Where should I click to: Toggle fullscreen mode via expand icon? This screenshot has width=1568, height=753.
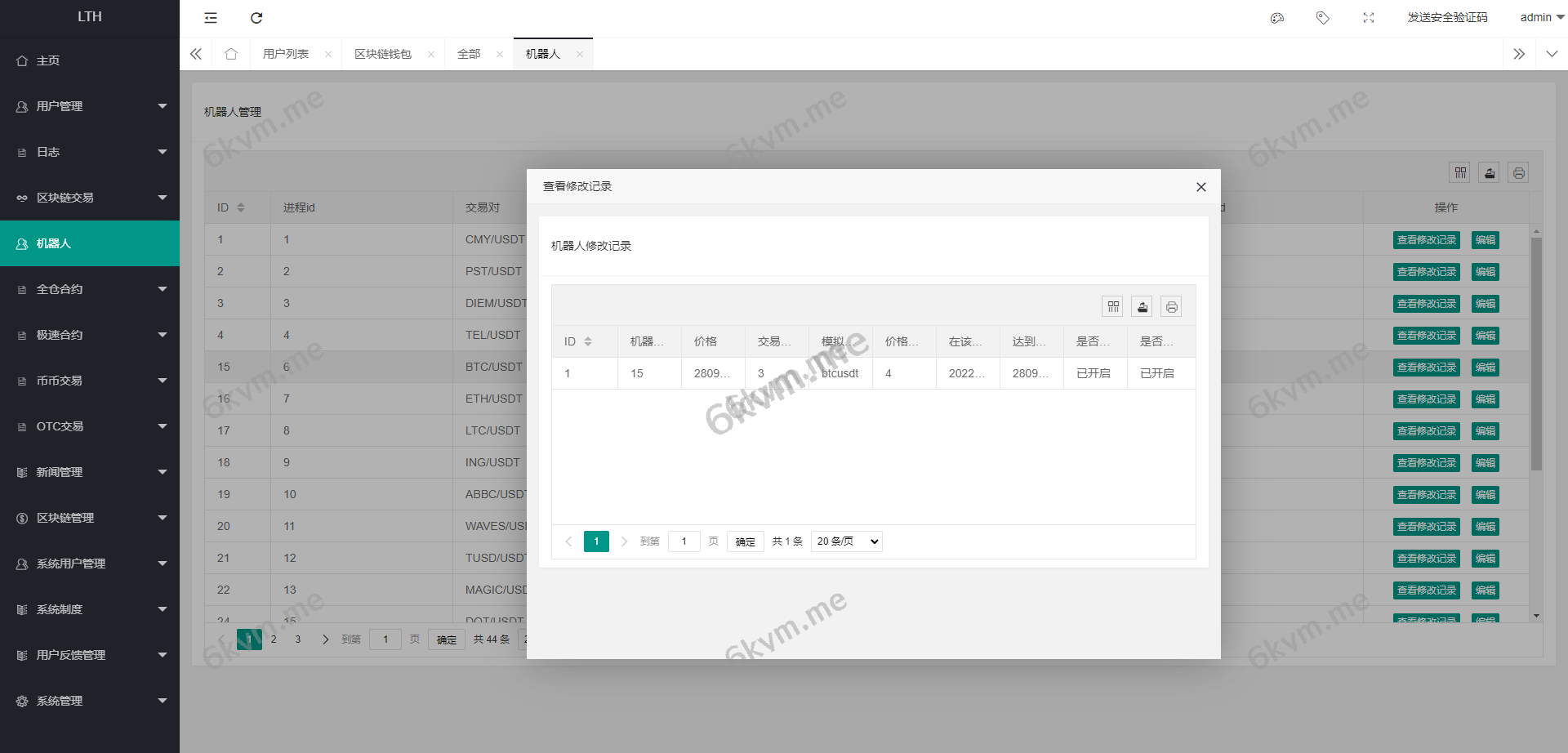coord(1369,17)
